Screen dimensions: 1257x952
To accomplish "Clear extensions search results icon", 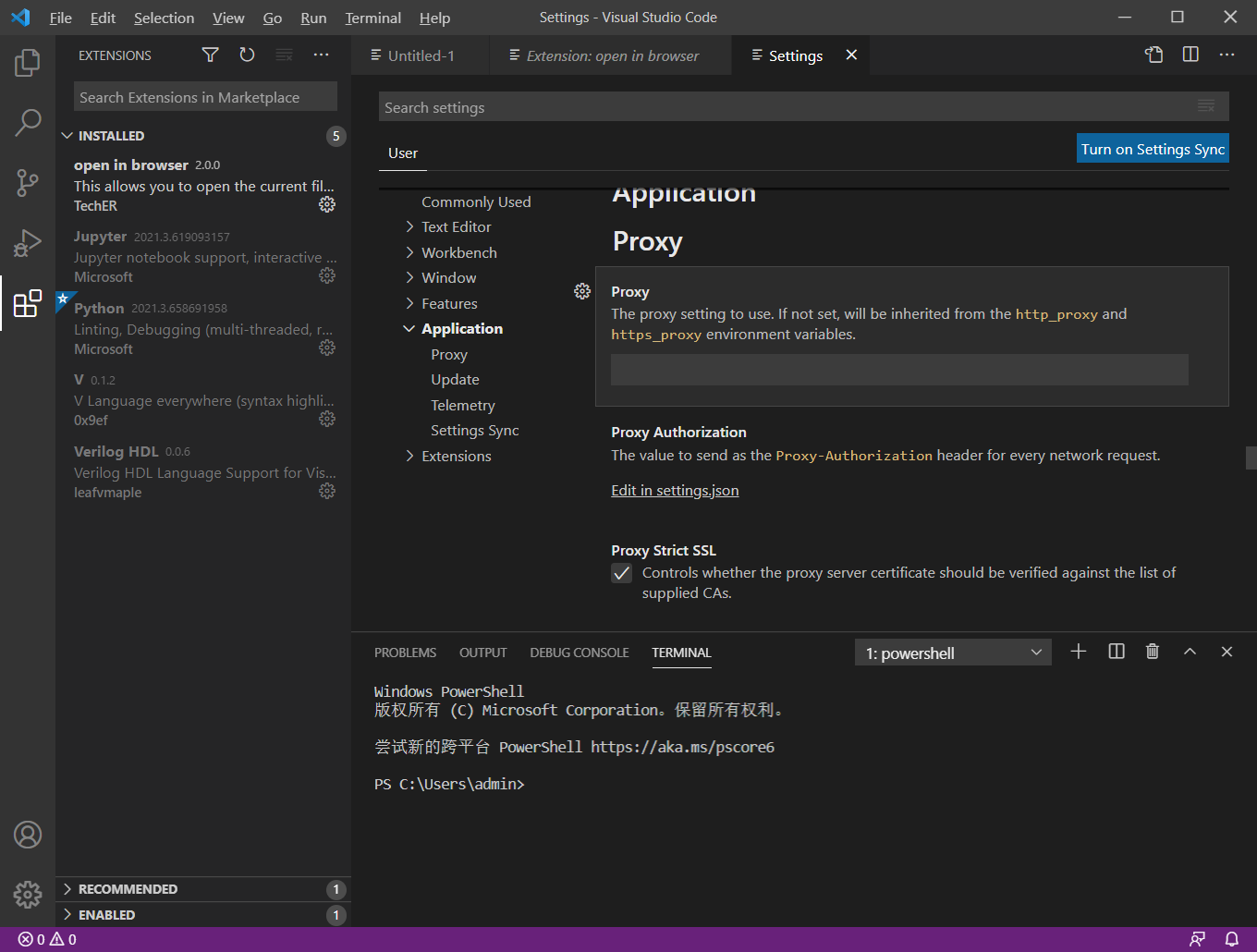I will (285, 55).
